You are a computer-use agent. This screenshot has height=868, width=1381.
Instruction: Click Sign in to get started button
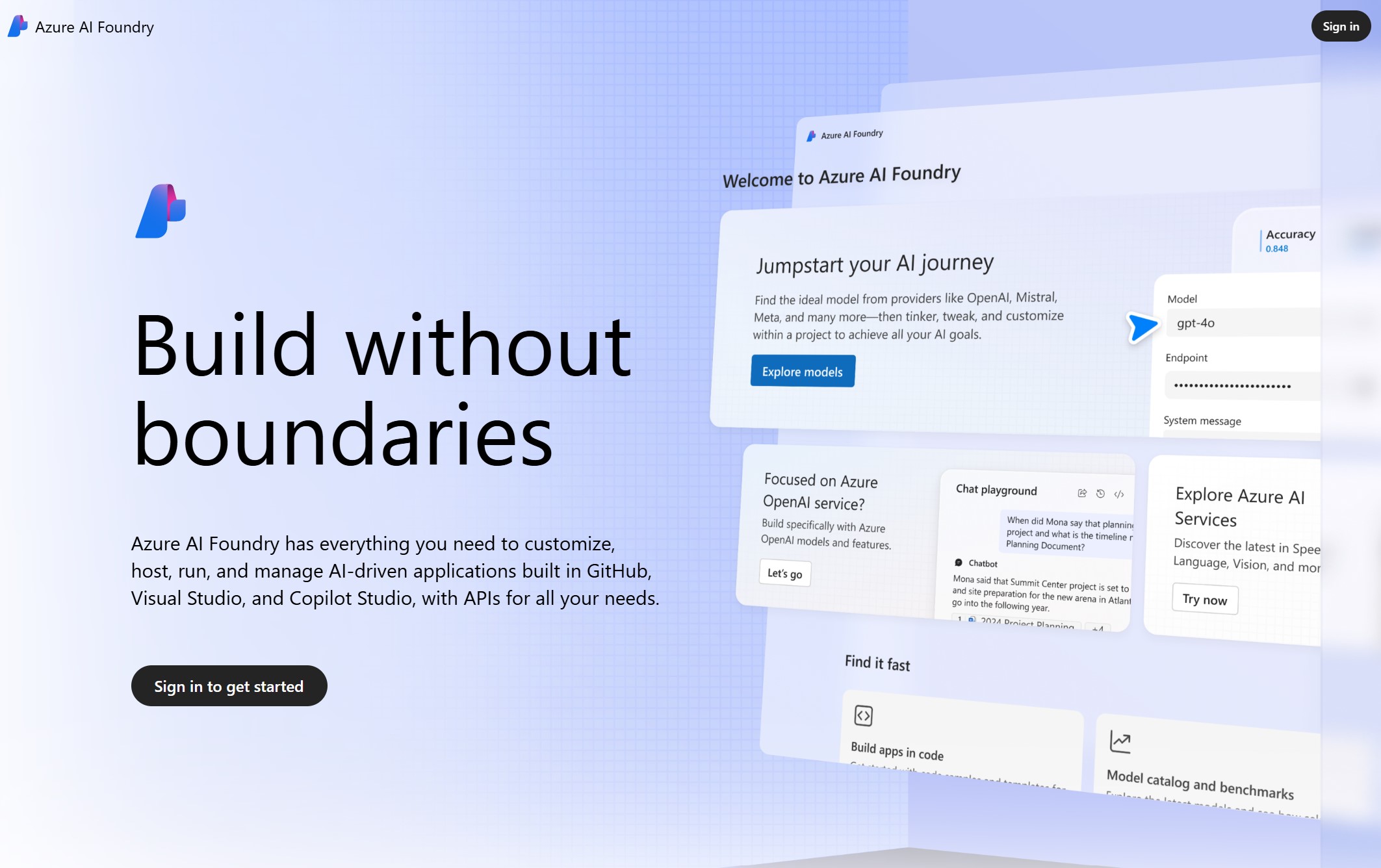(x=228, y=685)
